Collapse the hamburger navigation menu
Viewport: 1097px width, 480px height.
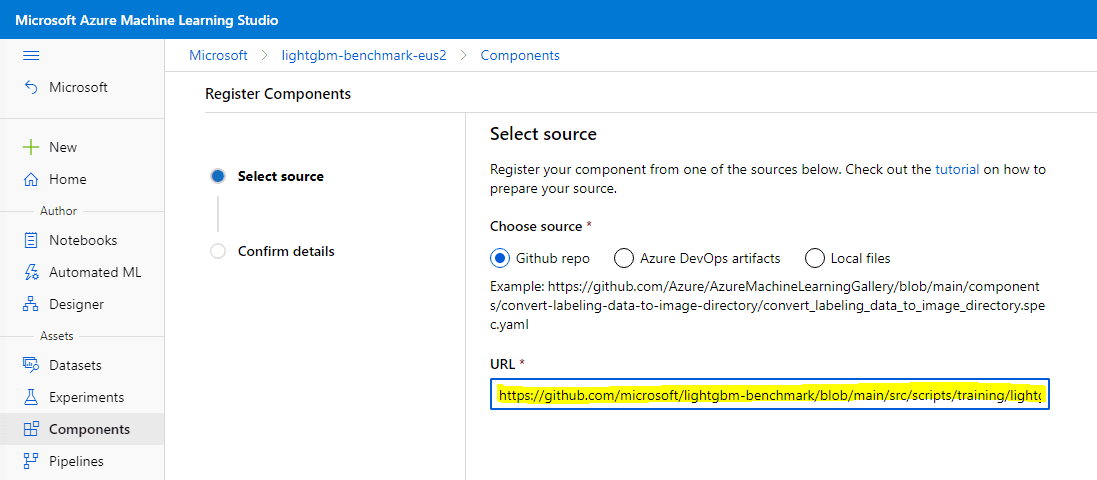click(x=31, y=55)
